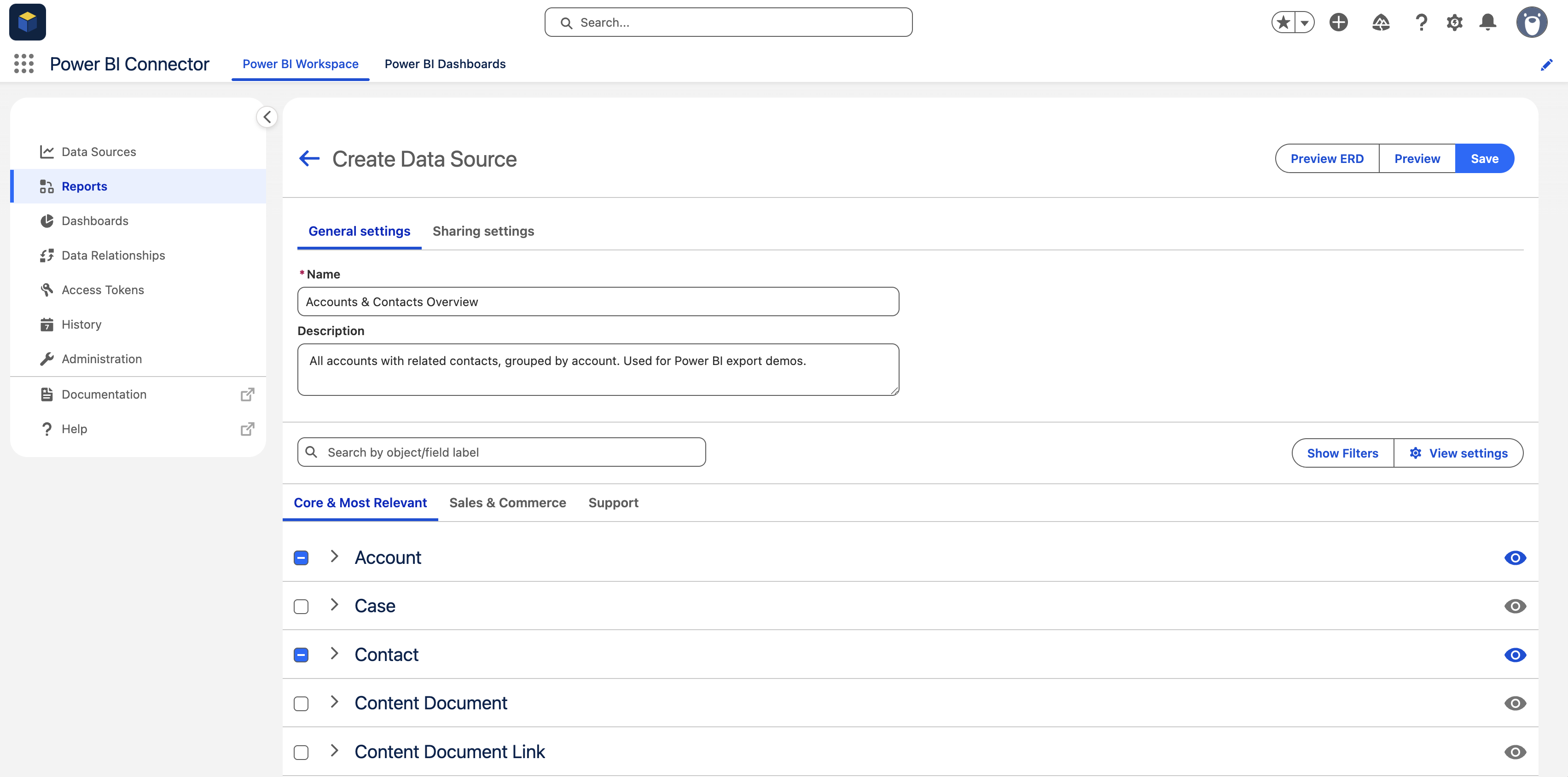The height and width of the screenshot is (777, 1568).
Task: Open View settings
Action: pos(1458,453)
